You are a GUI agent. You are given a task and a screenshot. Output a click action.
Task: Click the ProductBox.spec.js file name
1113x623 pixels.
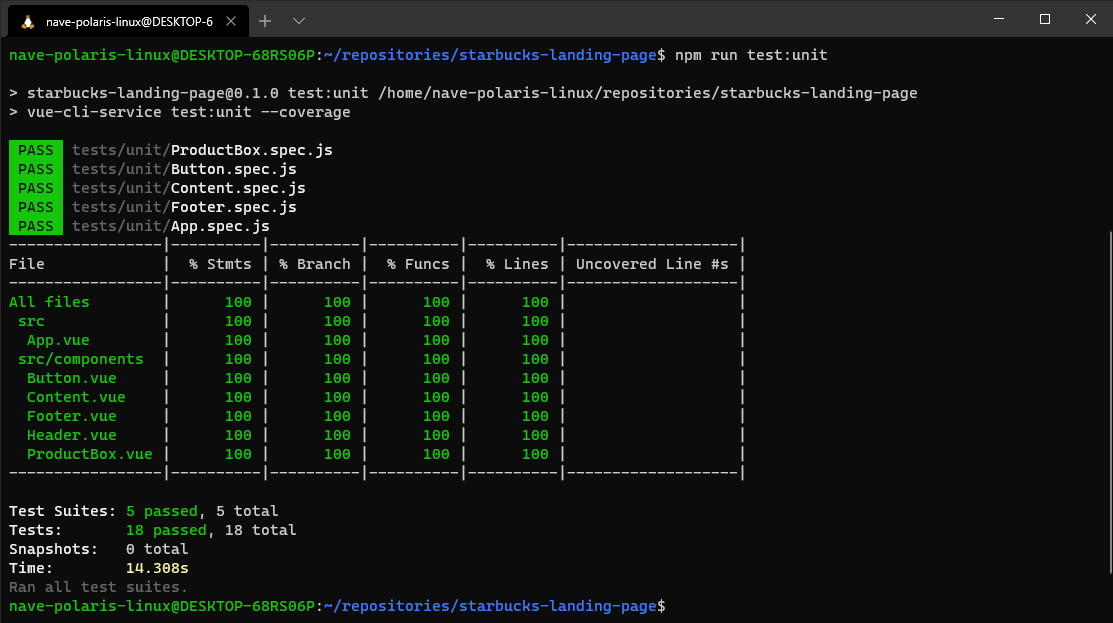(x=251, y=150)
